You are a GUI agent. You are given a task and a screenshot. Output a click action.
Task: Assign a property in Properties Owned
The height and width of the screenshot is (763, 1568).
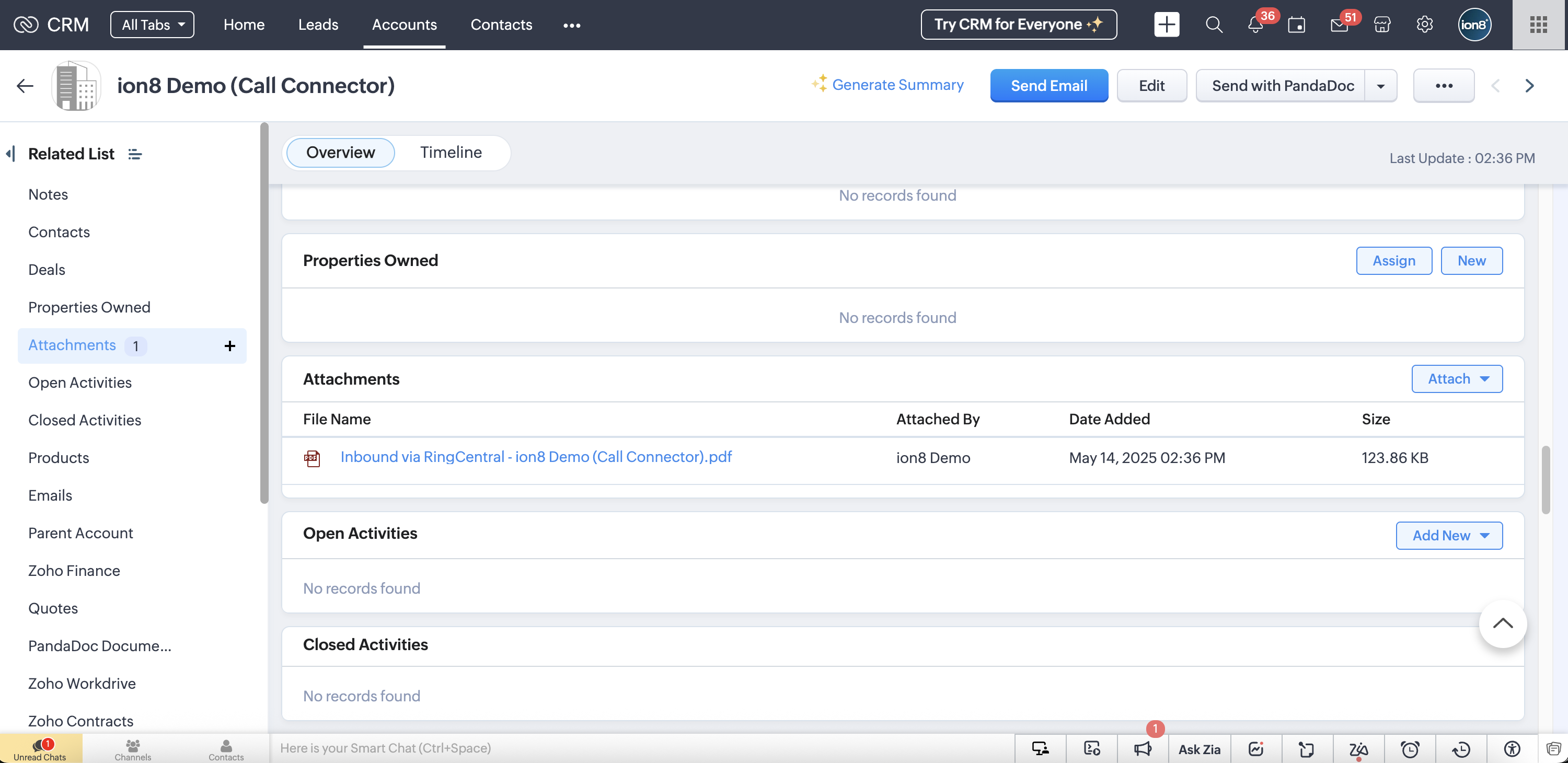pyautogui.click(x=1394, y=260)
